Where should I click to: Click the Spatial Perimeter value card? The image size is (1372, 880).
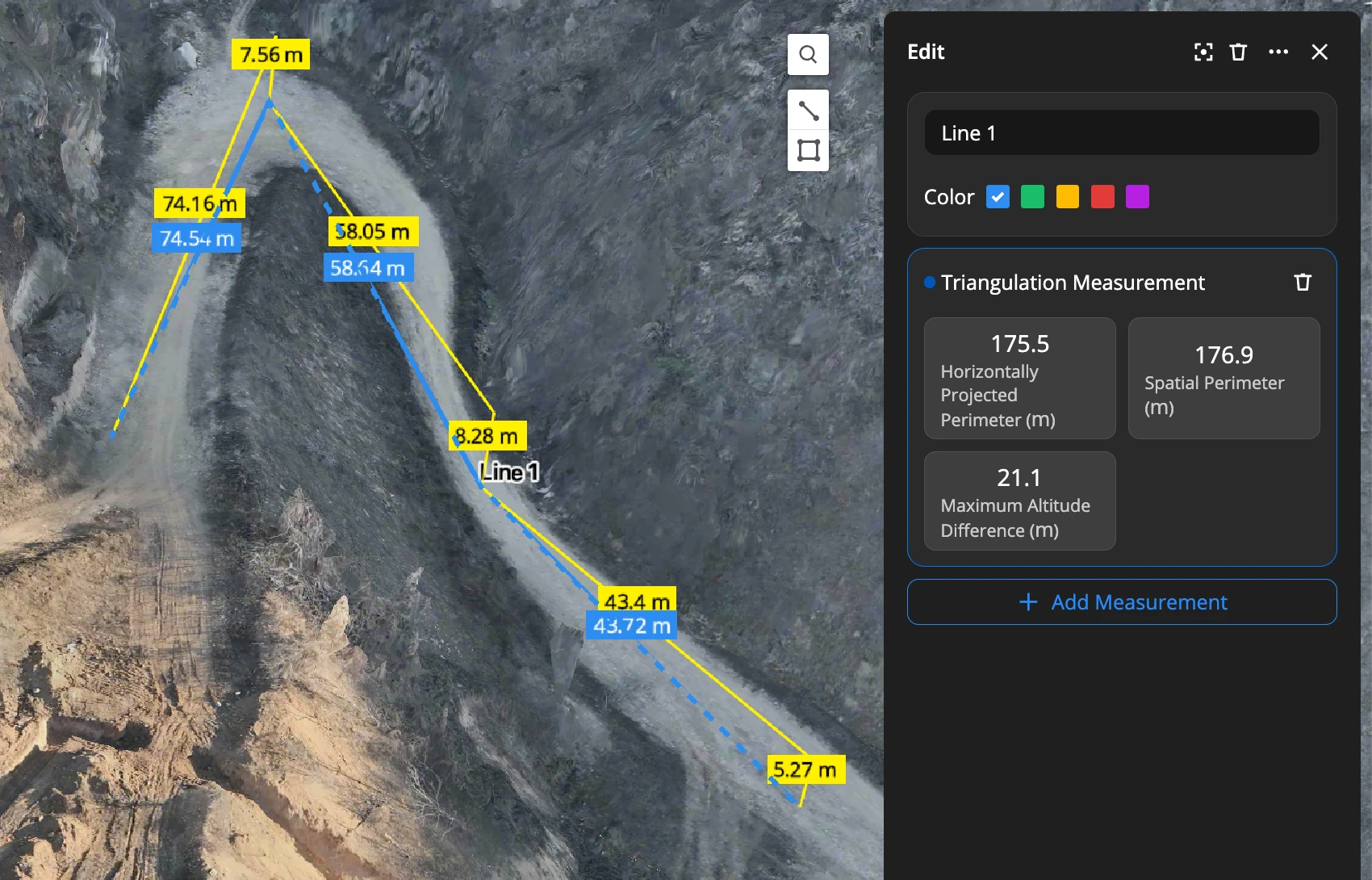1224,378
